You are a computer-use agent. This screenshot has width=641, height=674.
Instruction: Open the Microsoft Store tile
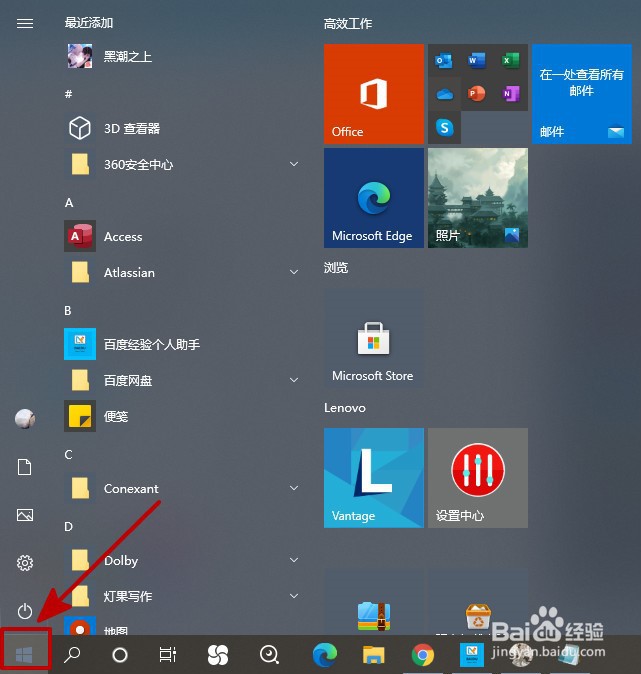(x=374, y=338)
